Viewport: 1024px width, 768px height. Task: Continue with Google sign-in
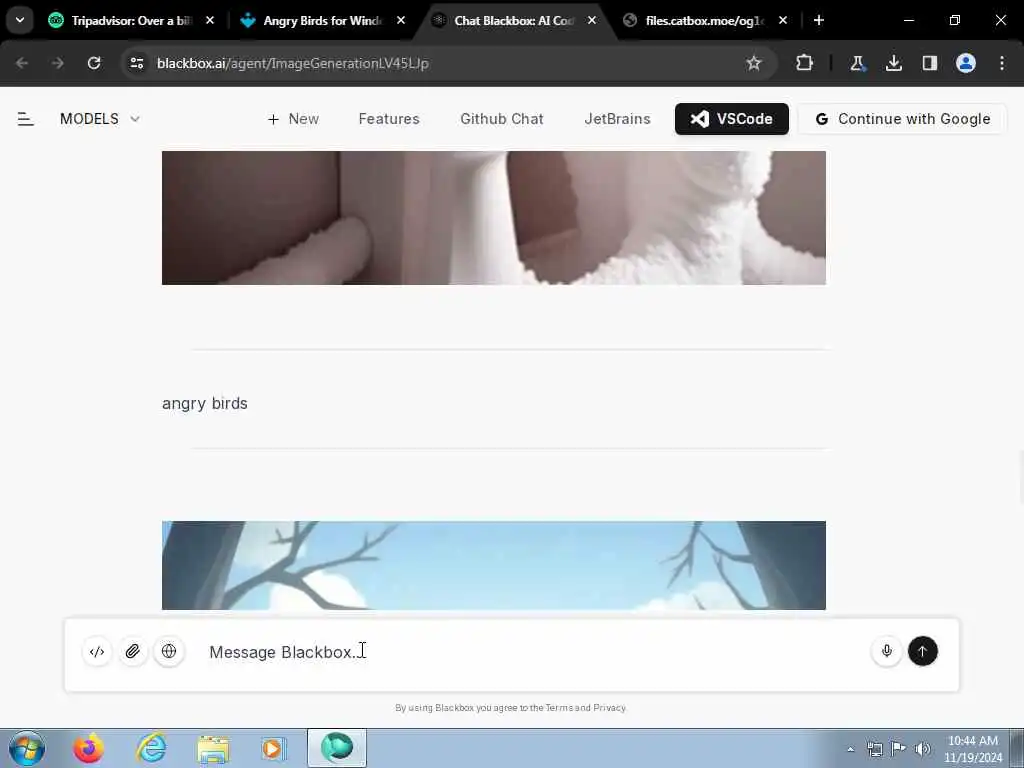click(x=903, y=119)
